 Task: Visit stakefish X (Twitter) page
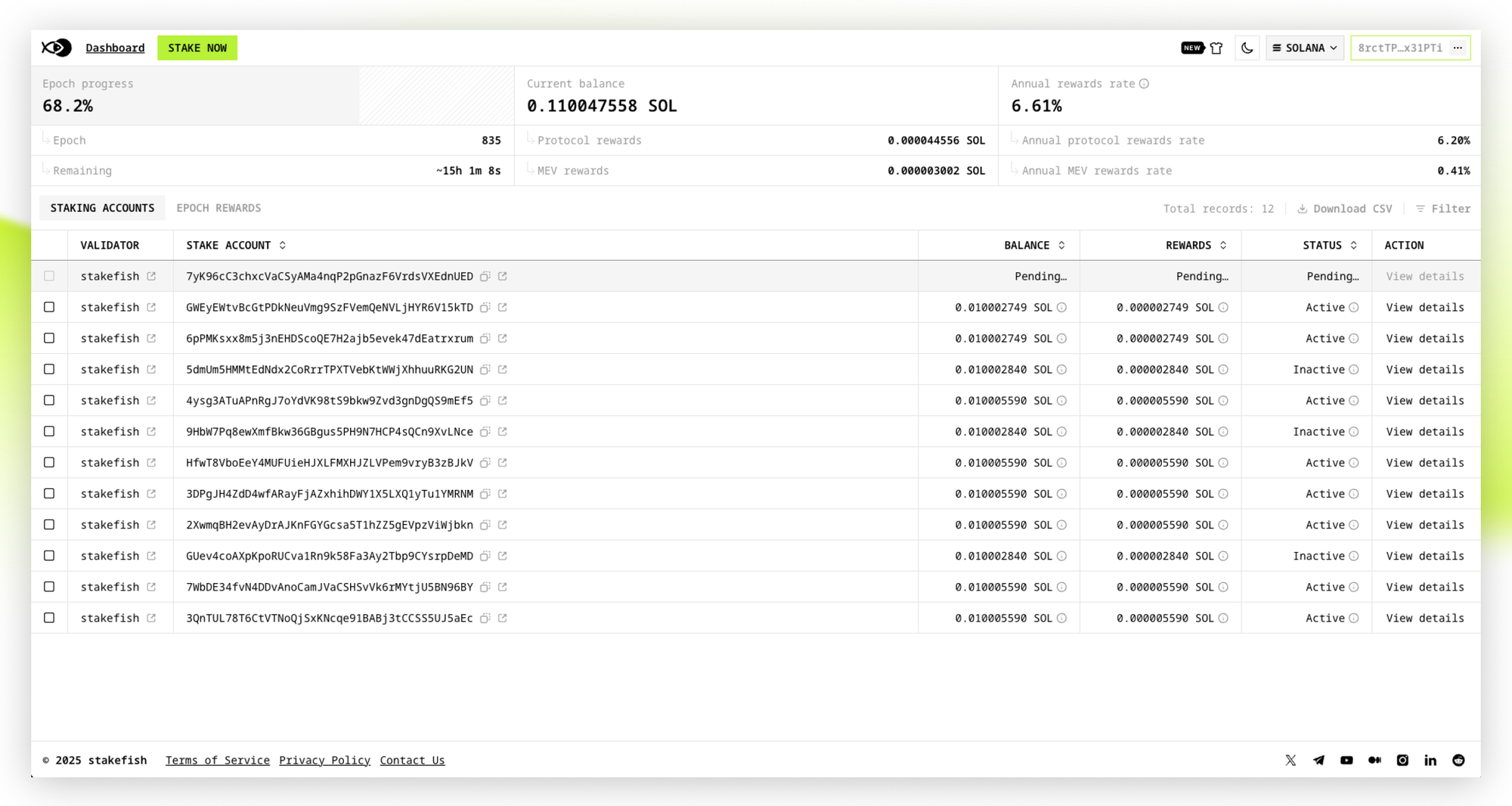coord(1290,760)
